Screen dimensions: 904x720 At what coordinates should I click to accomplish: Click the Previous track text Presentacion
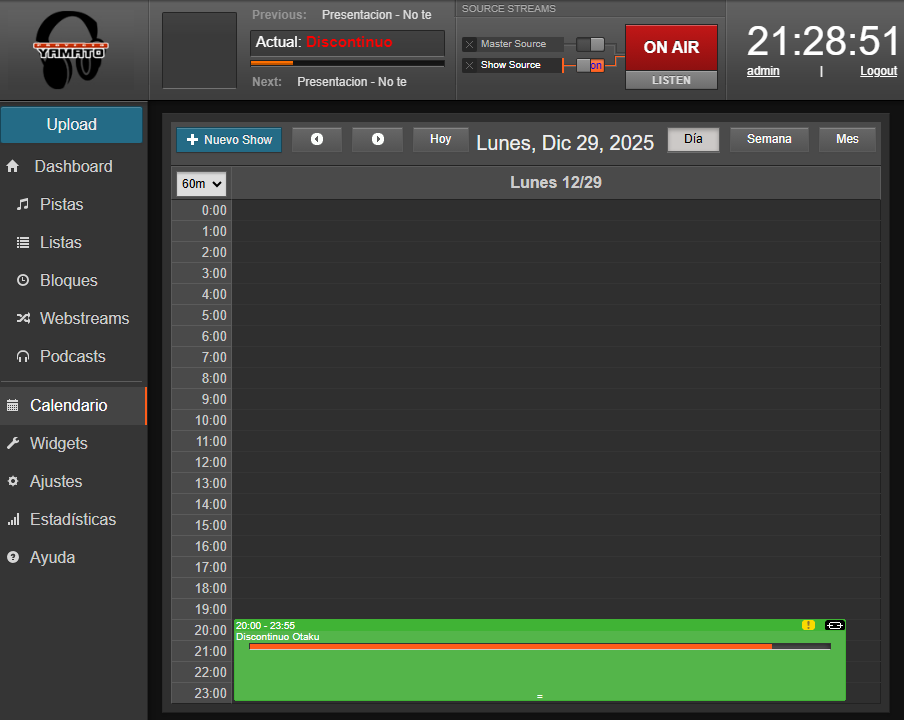coord(376,15)
